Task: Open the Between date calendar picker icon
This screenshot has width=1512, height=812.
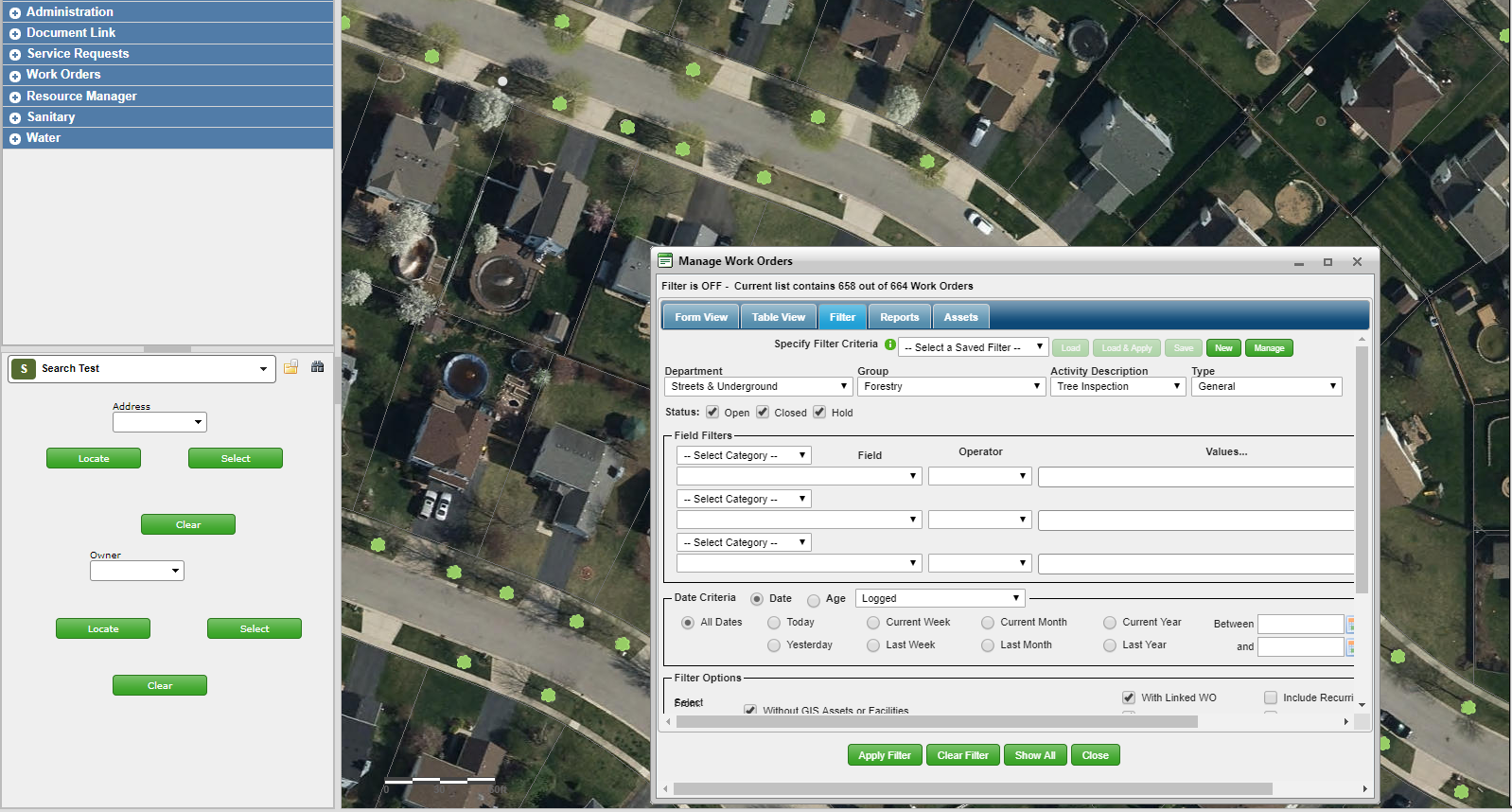Action: click(x=1350, y=624)
